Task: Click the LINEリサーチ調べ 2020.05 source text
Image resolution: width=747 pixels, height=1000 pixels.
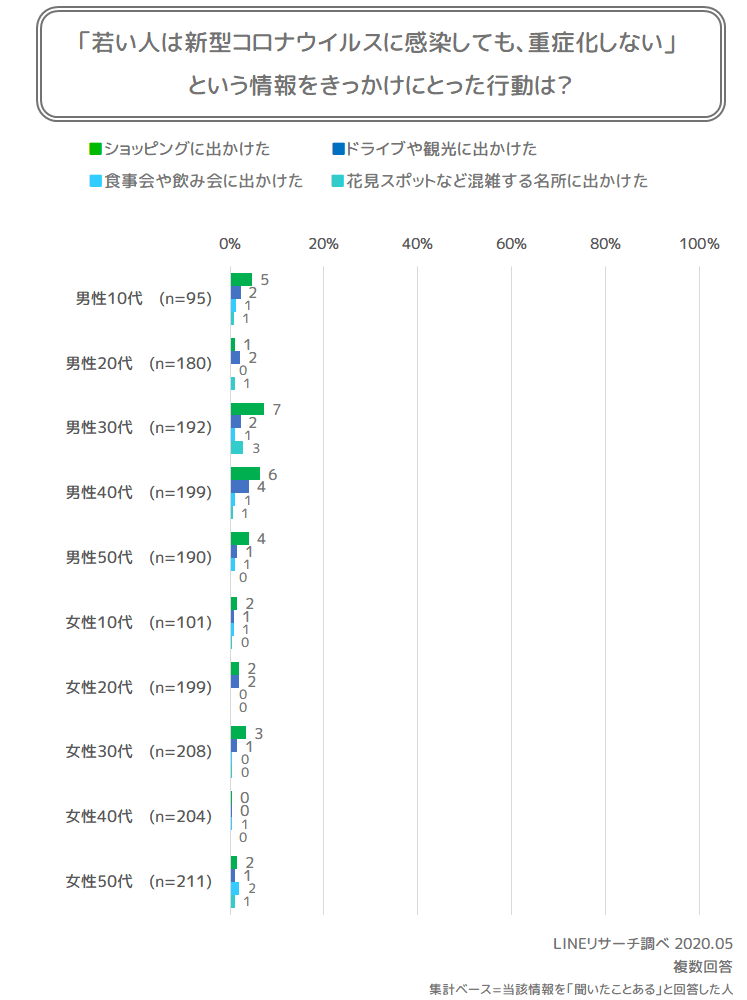Action: [643, 944]
